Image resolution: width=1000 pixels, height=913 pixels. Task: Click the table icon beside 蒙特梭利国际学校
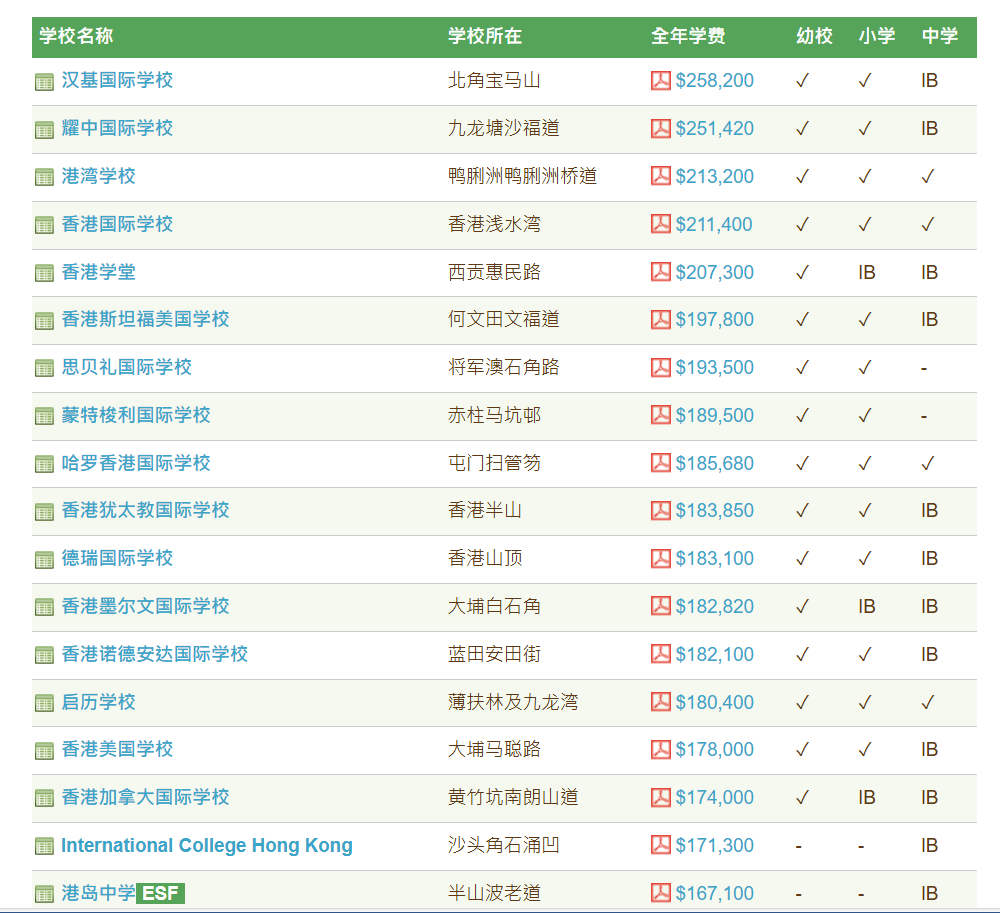click(x=44, y=417)
